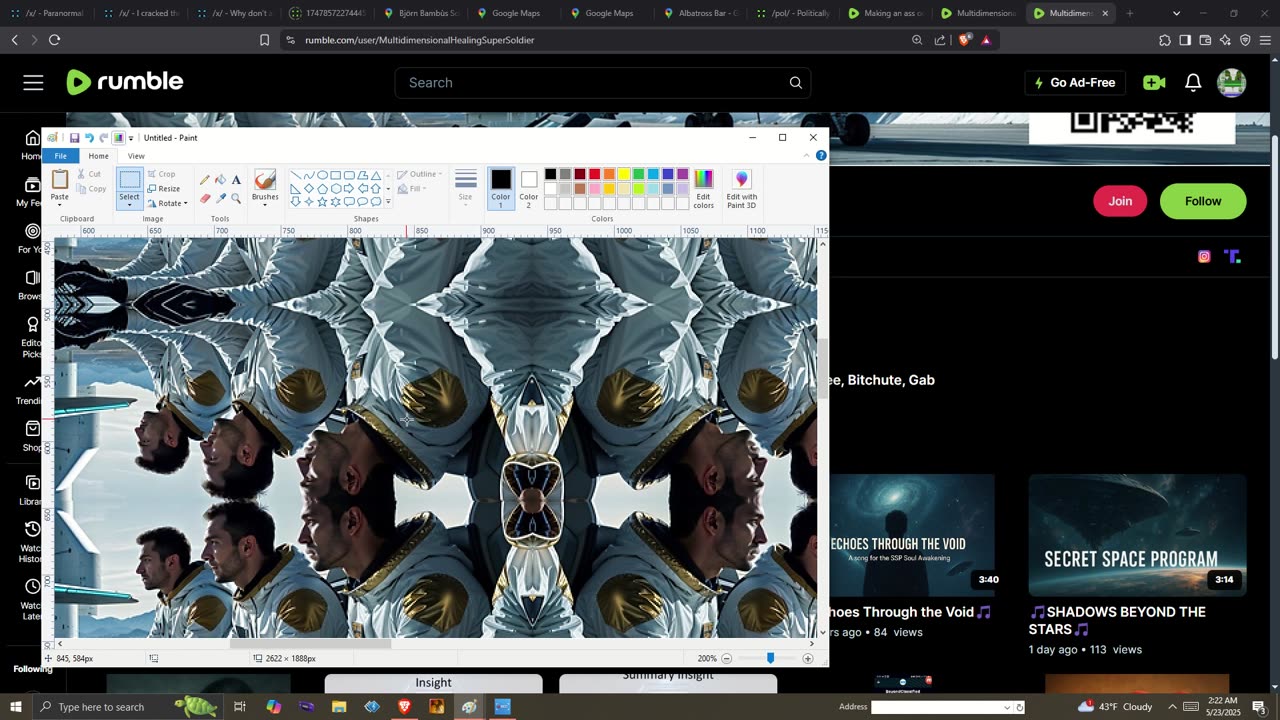Image resolution: width=1280 pixels, height=720 pixels.
Task: Click the Join button on Rumble
Action: pos(1120,201)
